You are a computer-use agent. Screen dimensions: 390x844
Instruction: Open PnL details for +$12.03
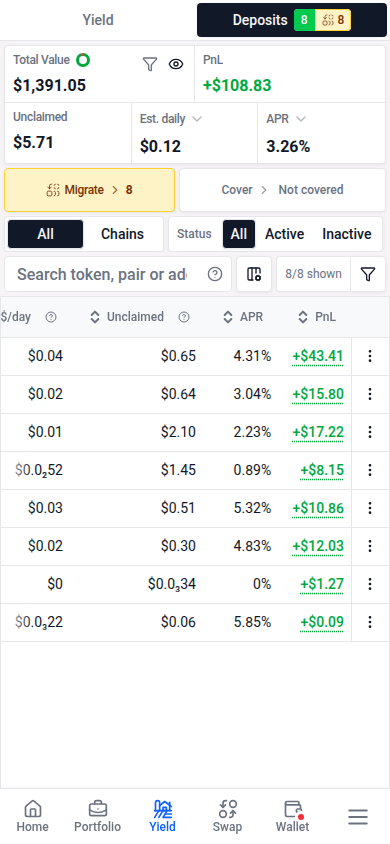[318, 546]
